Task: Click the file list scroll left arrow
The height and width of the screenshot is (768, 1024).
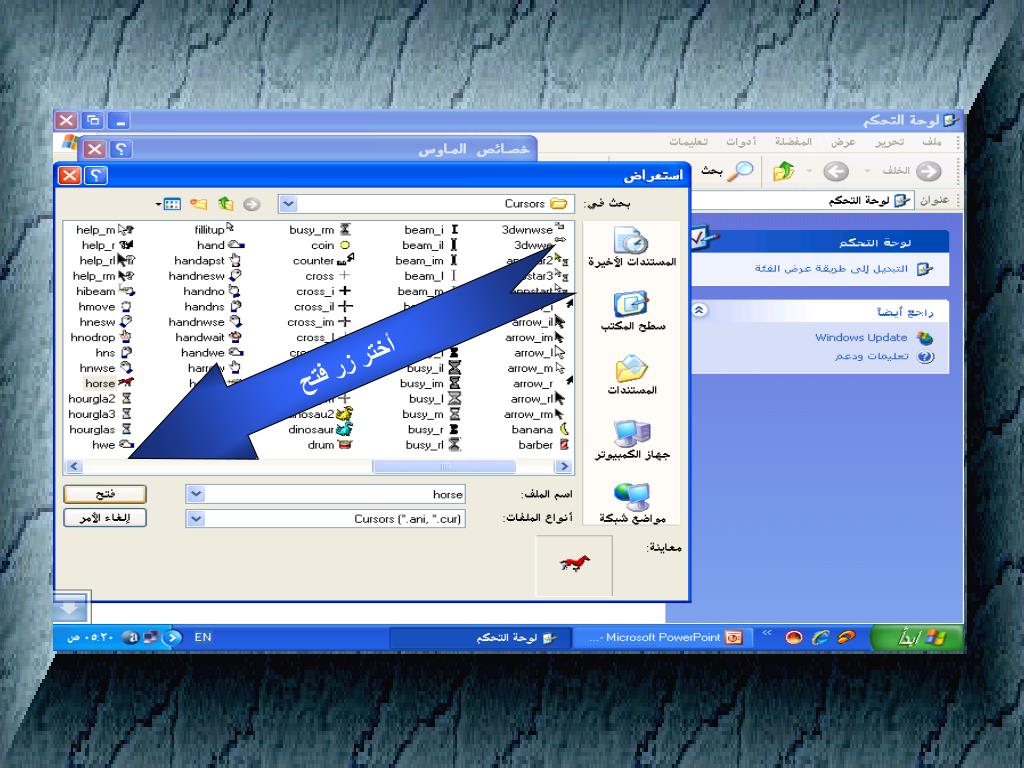Action: [73, 466]
